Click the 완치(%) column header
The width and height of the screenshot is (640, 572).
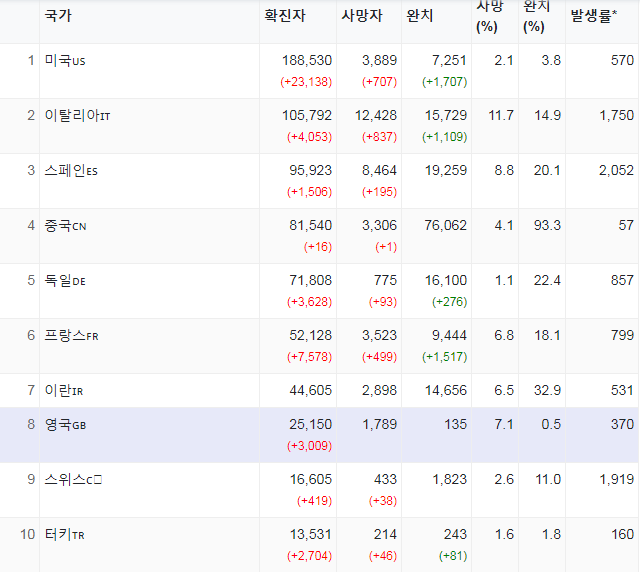tap(536, 17)
